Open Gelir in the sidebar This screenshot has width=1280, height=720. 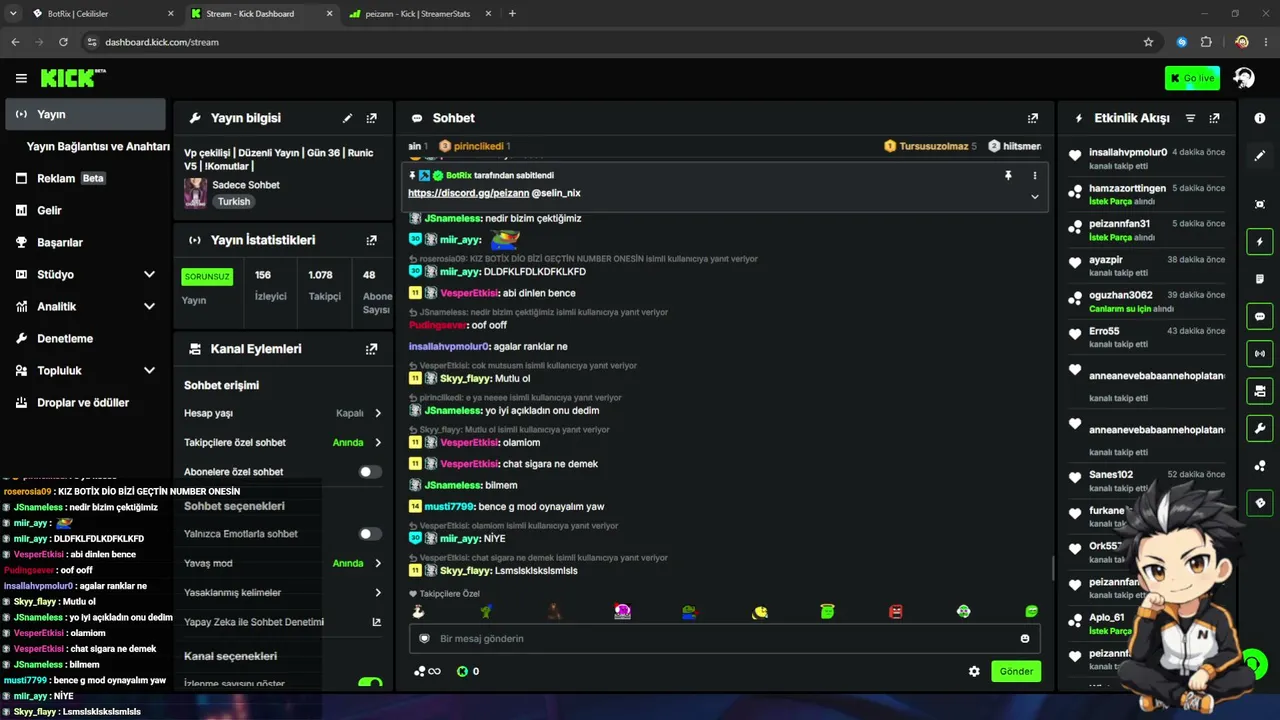click(85, 210)
